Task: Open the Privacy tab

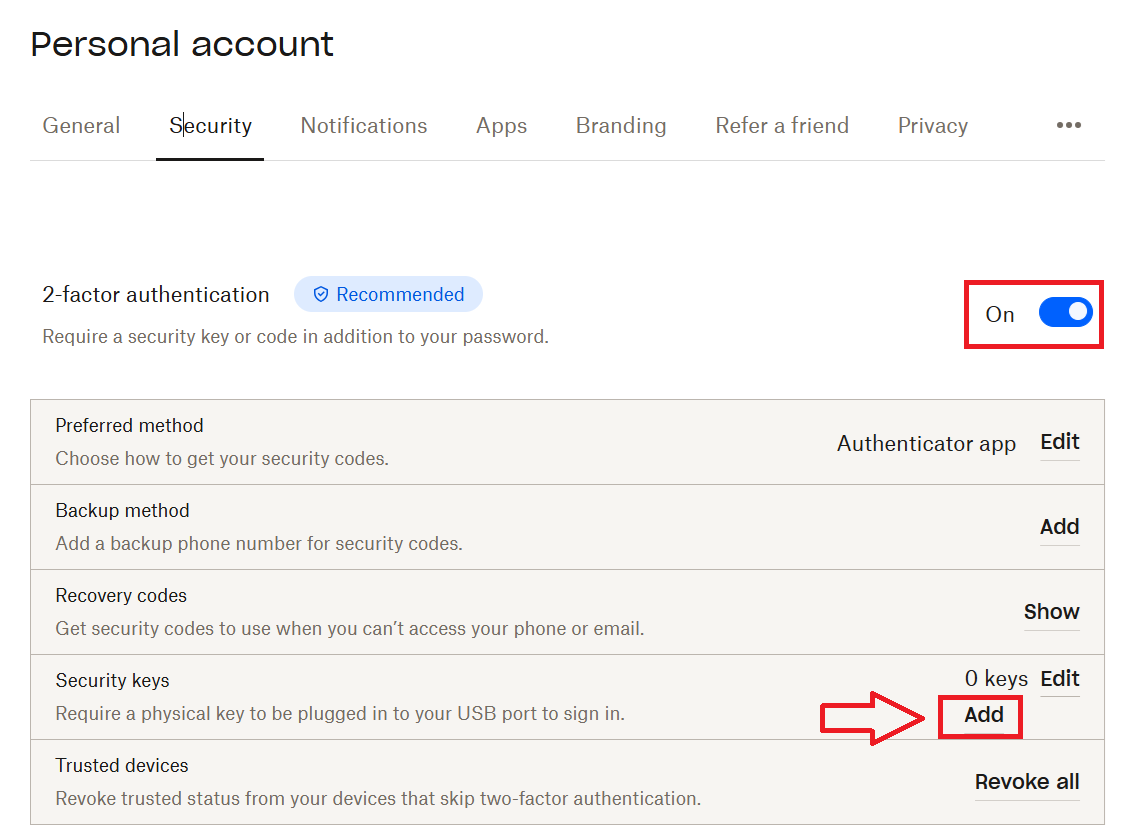Action: point(932,126)
